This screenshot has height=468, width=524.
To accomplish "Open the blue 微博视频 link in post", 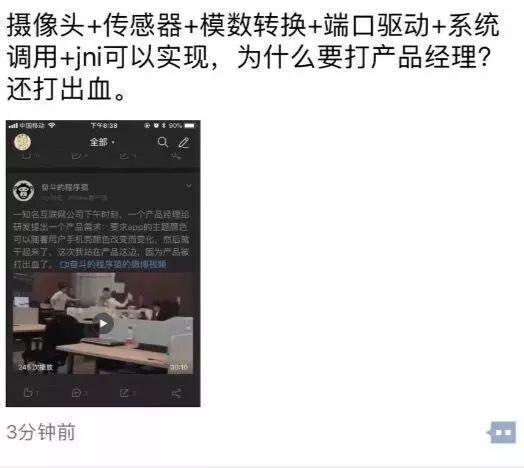I will 113,264.
